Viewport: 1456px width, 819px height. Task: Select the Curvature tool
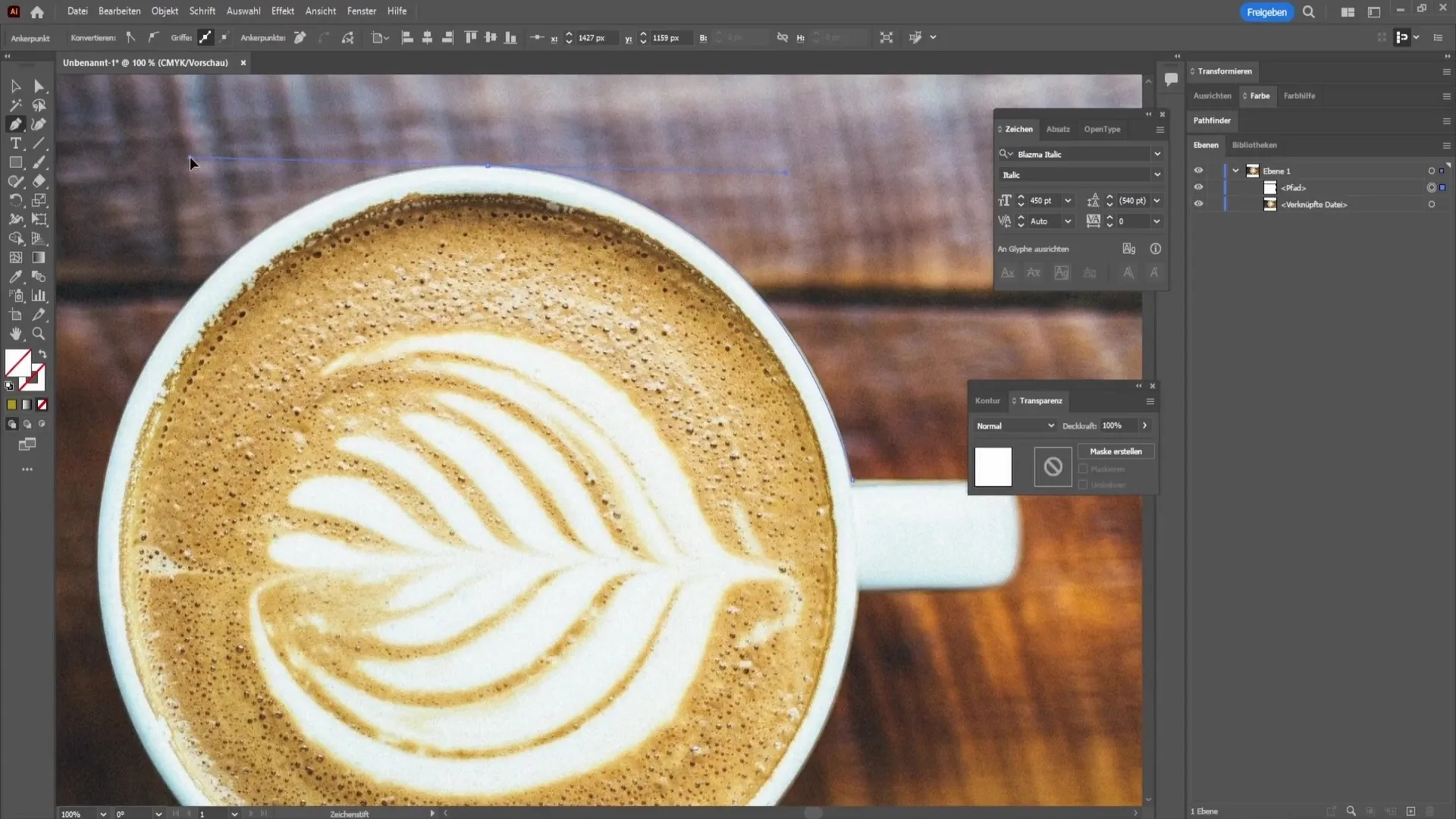(39, 124)
